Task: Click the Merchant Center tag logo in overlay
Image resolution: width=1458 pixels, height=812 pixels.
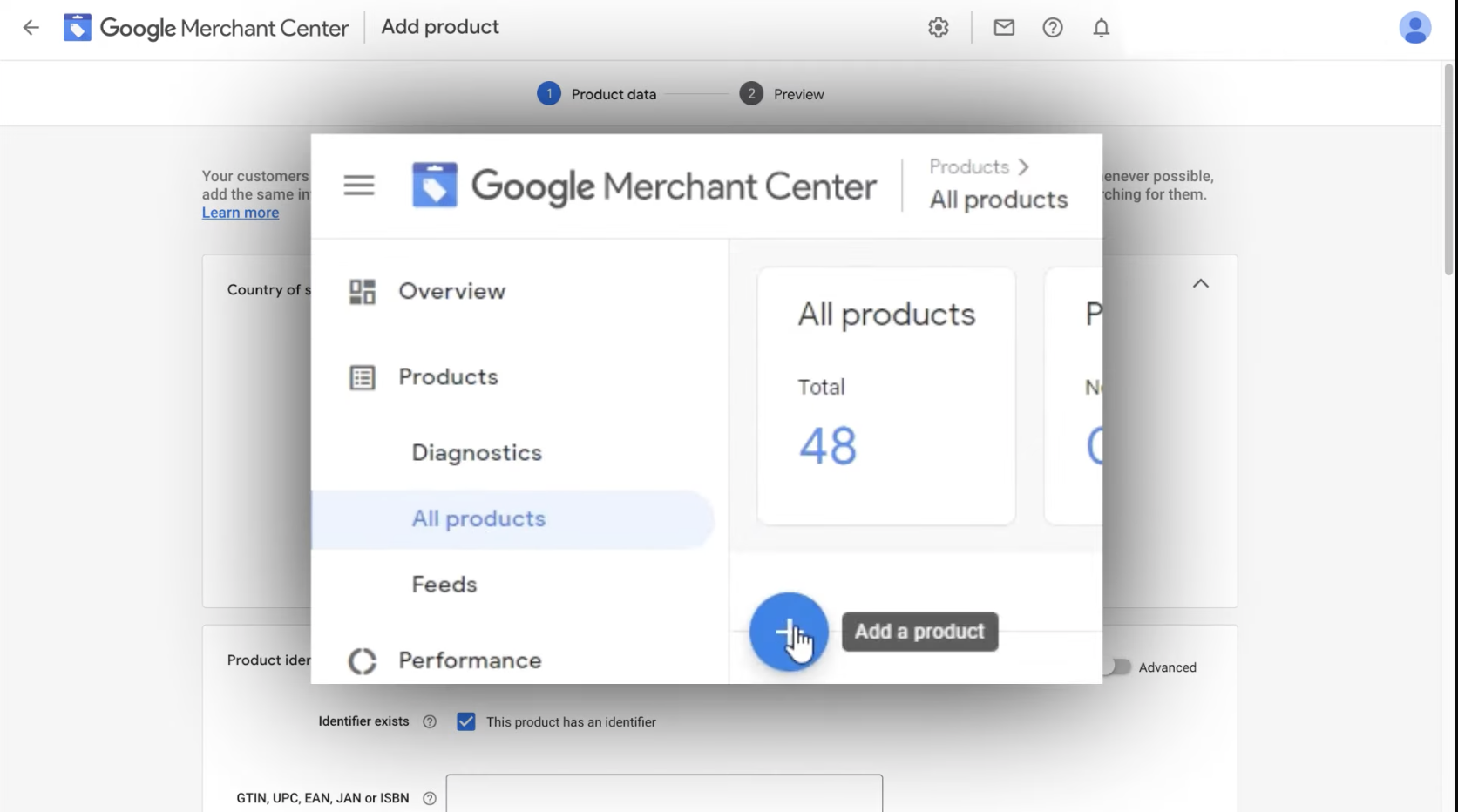Action: [435, 185]
